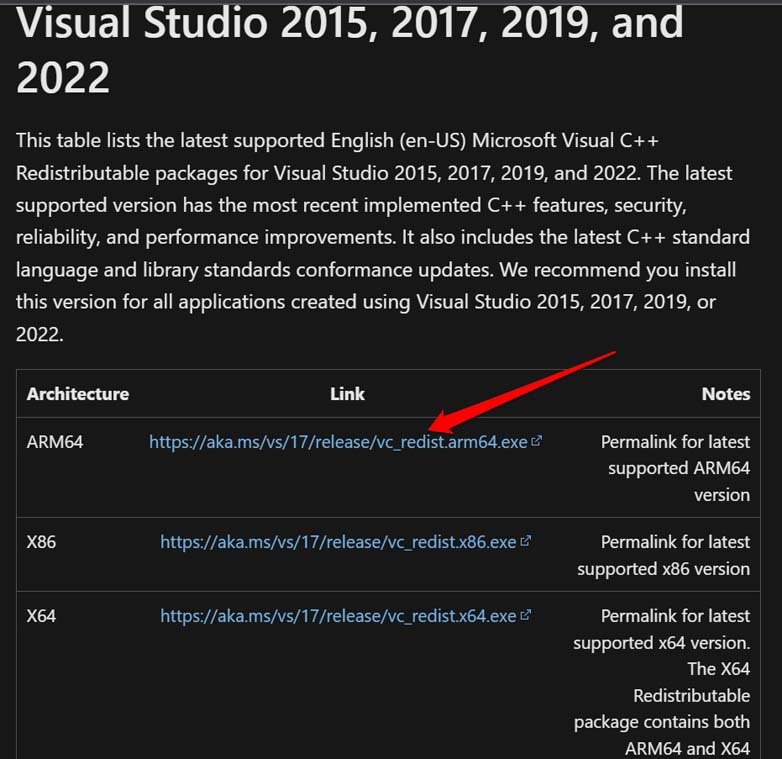Select the Notes column header
The image size is (782, 759).
pos(726,394)
